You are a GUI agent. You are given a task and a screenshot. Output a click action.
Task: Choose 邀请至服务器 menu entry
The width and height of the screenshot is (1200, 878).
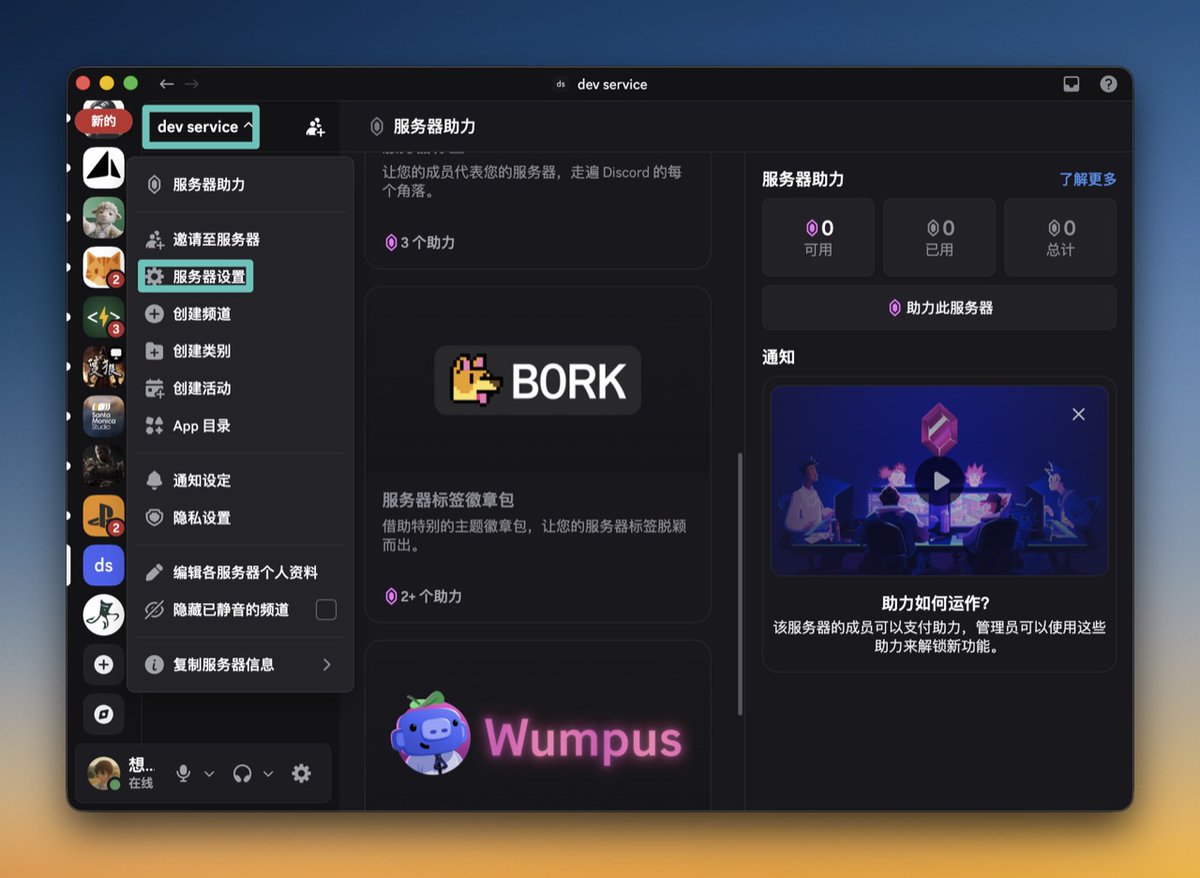pyautogui.click(x=240, y=240)
